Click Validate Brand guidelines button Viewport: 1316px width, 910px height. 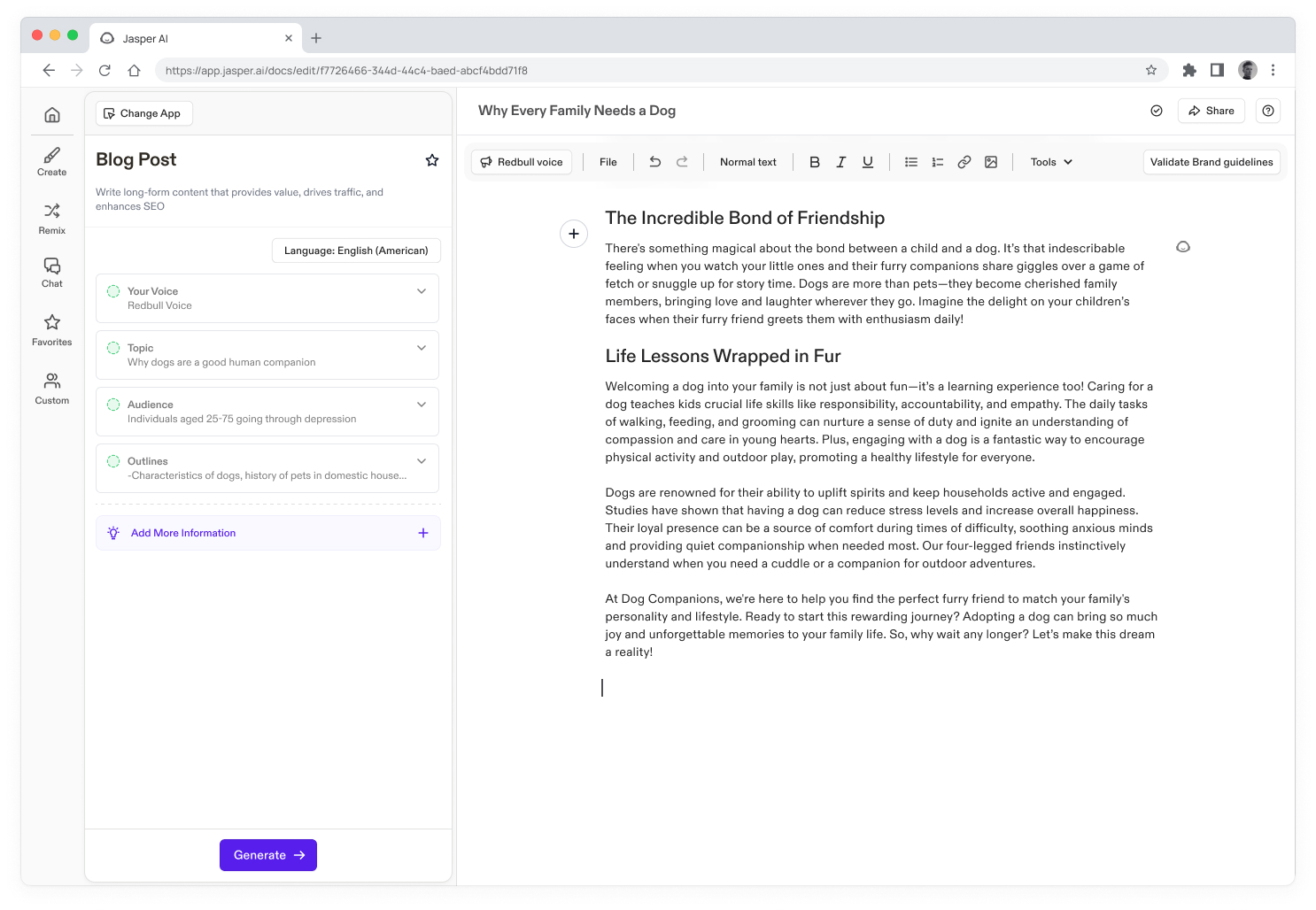click(1211, 162)
